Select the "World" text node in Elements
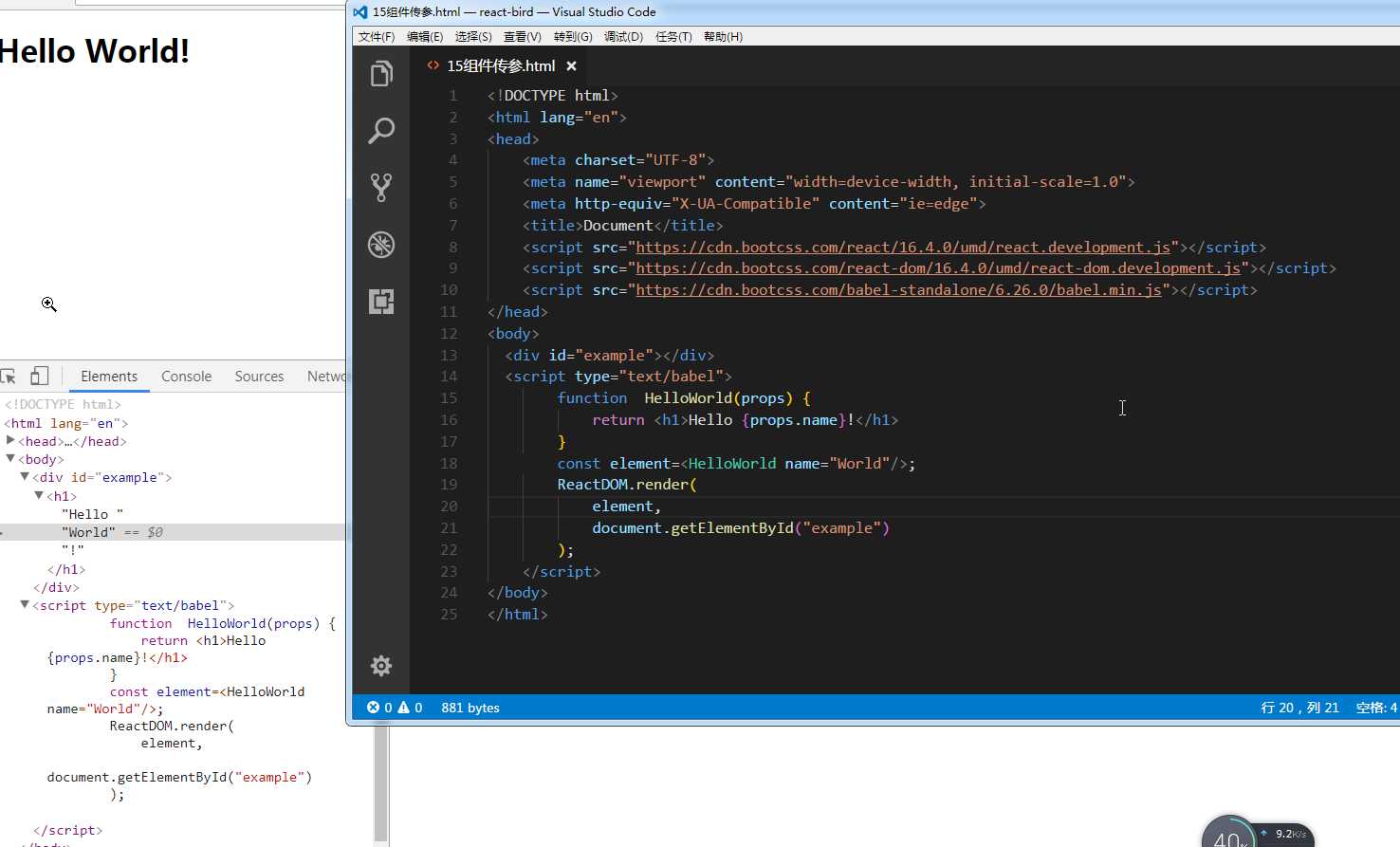The image size is (1400, 847). [88, 532]
